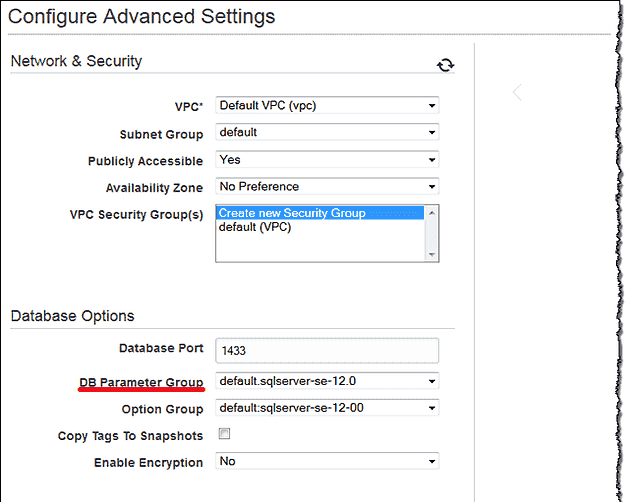Image resolution: width=630 pixels, height=502 pixels.
Task: Click the security group list scroll-down arrow
Action: (432, 255)
